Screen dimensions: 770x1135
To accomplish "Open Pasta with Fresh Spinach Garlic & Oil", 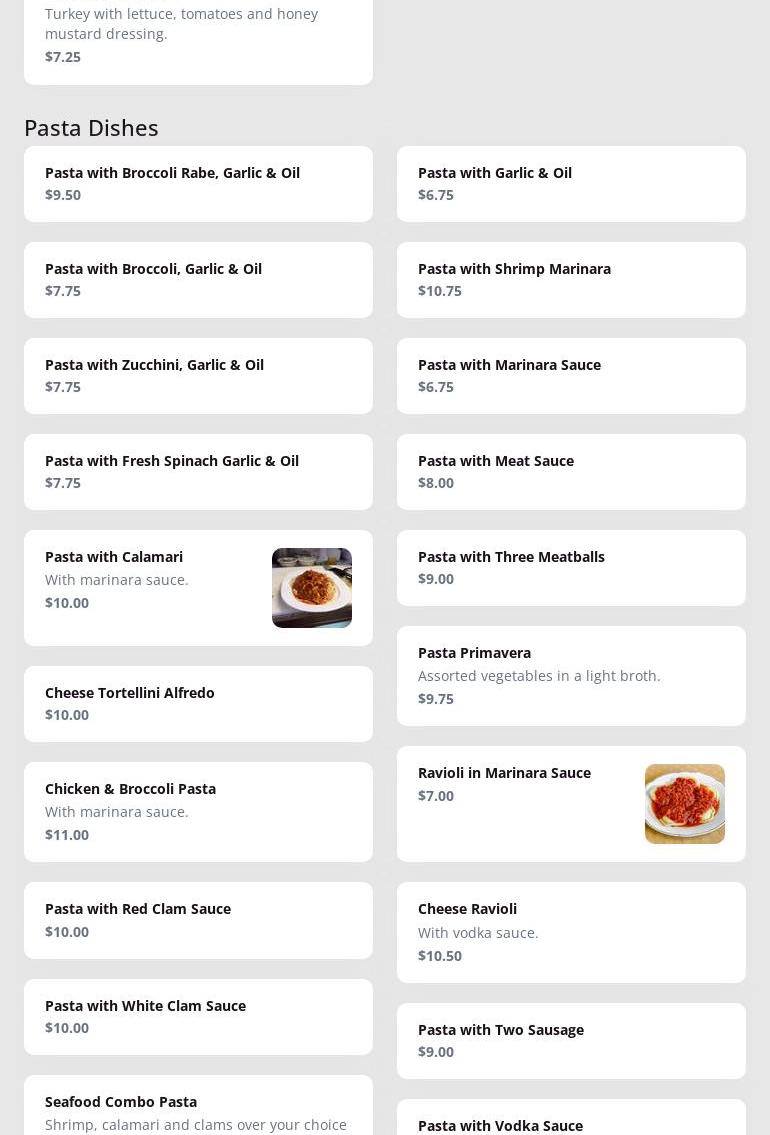I will (198, 472).
